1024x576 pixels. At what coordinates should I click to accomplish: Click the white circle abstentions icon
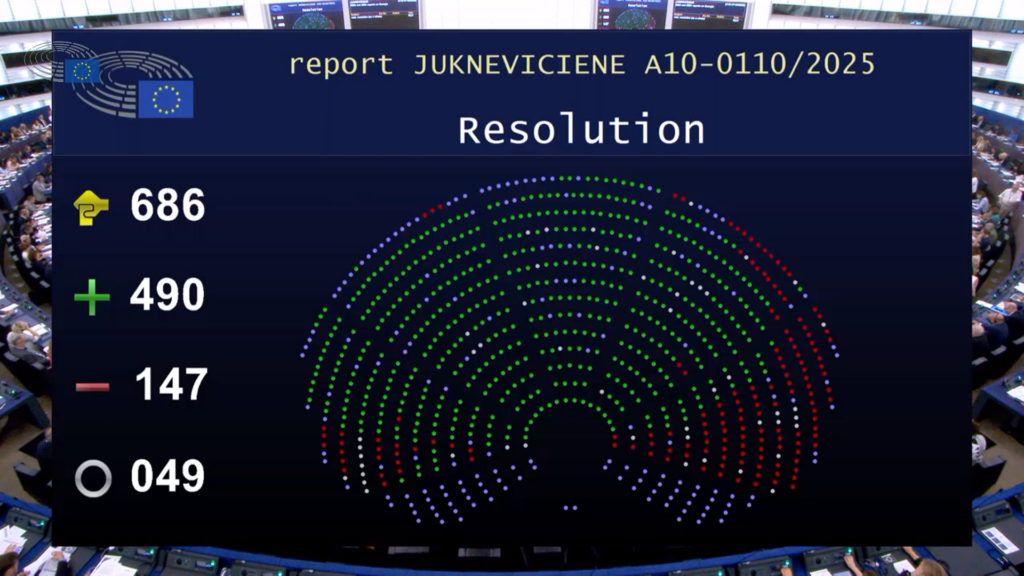[x=93, y=478]
